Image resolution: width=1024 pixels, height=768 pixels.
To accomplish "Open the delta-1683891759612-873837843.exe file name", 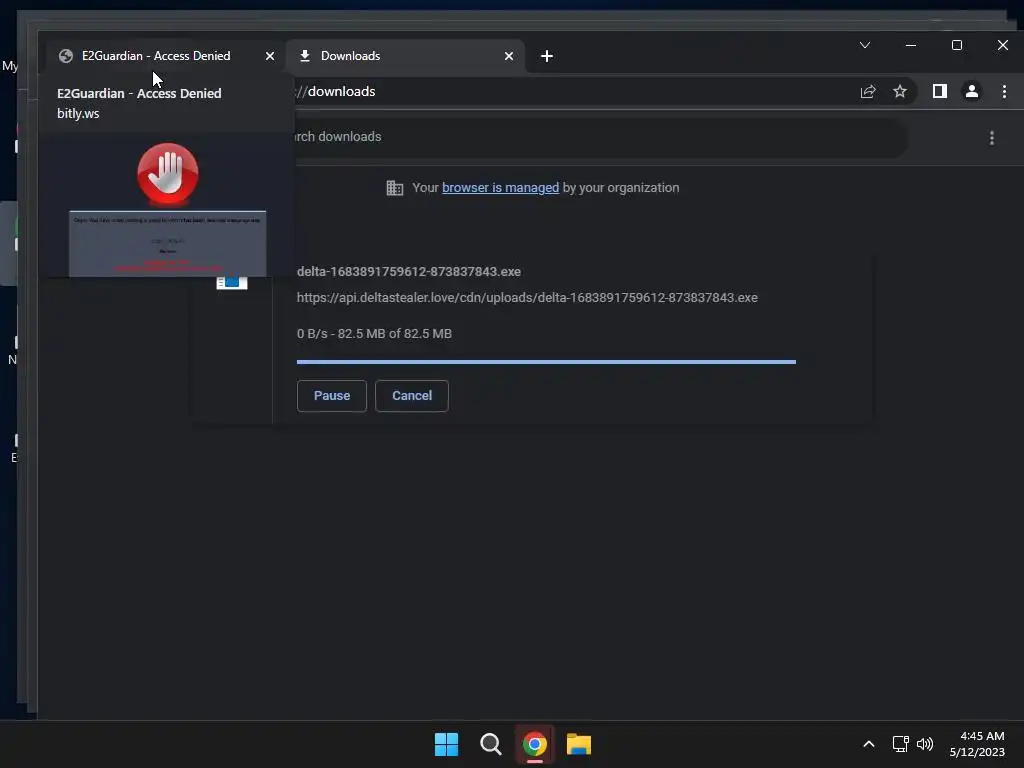I will [409, 272].
